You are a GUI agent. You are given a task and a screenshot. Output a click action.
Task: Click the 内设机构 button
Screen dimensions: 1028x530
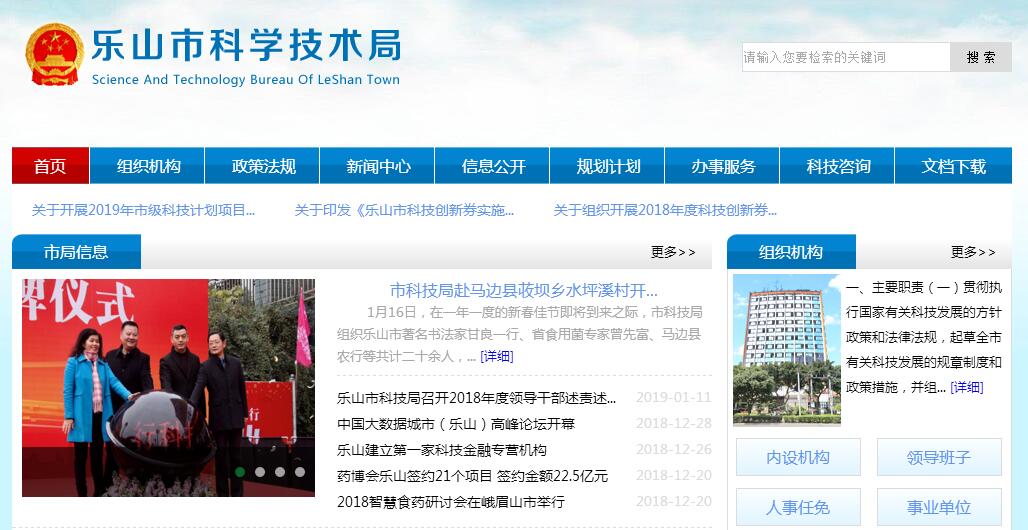pyautogui.click(x=798, y=457)
